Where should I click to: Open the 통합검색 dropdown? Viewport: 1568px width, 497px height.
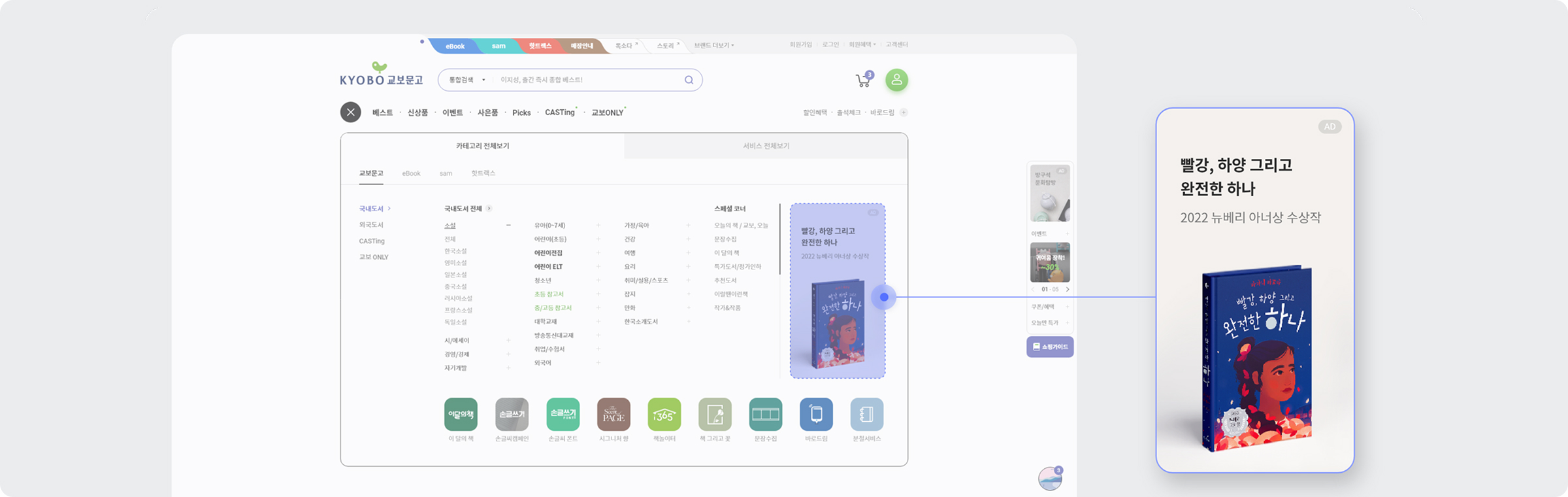[466, 80]
